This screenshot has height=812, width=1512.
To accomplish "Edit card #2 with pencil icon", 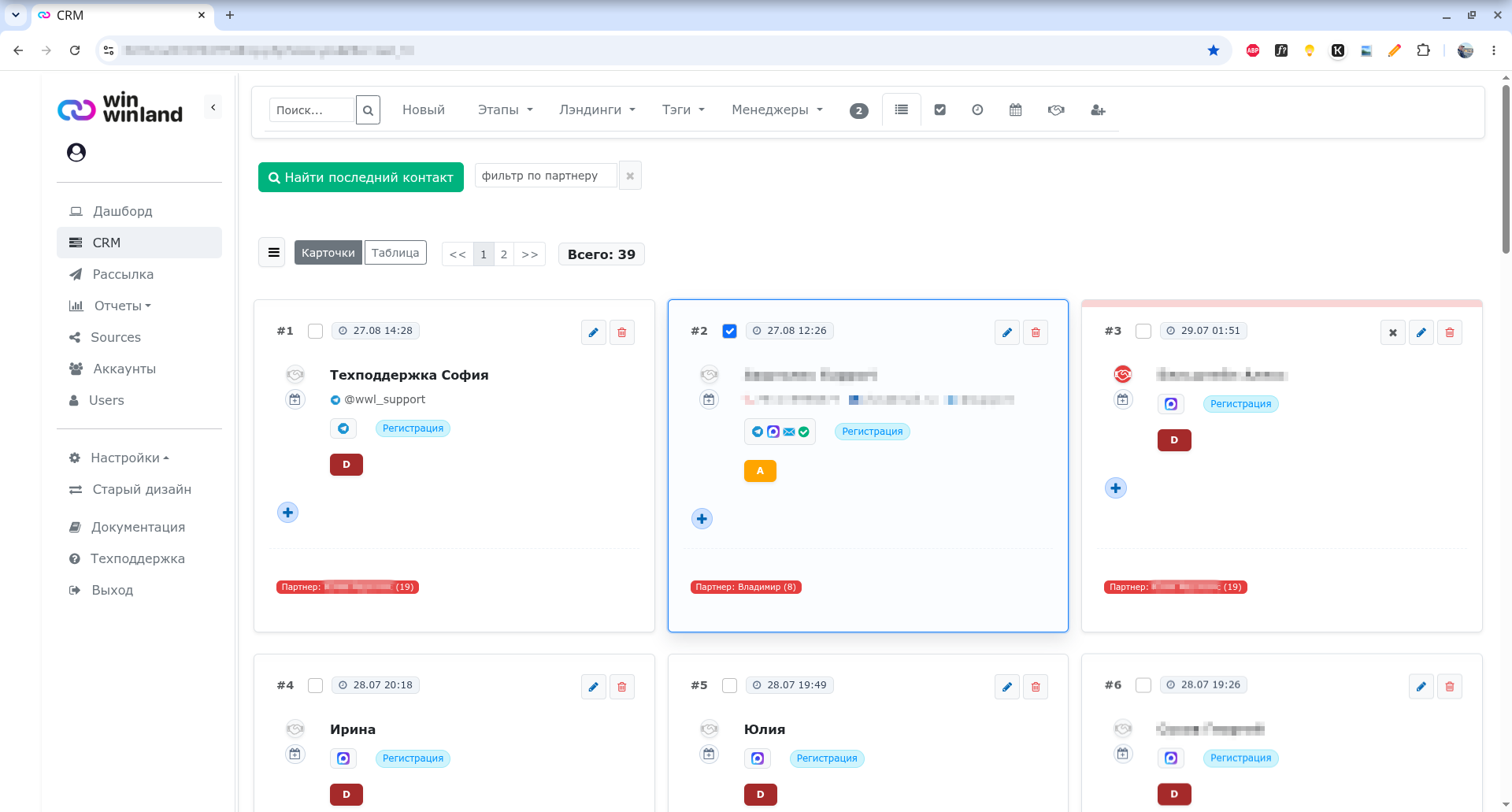I will (1007, 332).
